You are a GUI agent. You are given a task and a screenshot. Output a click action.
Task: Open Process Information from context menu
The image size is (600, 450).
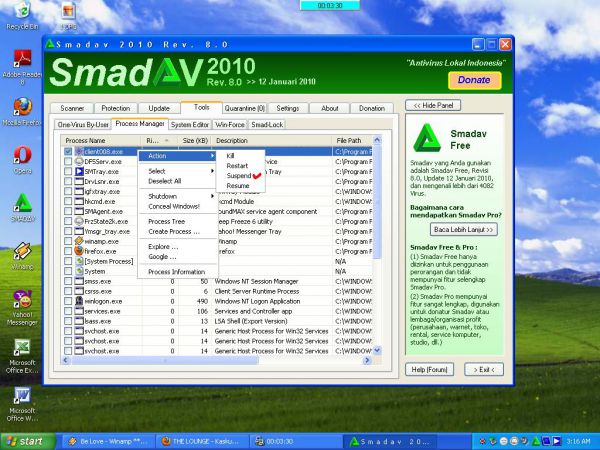(x=176, y=272)
